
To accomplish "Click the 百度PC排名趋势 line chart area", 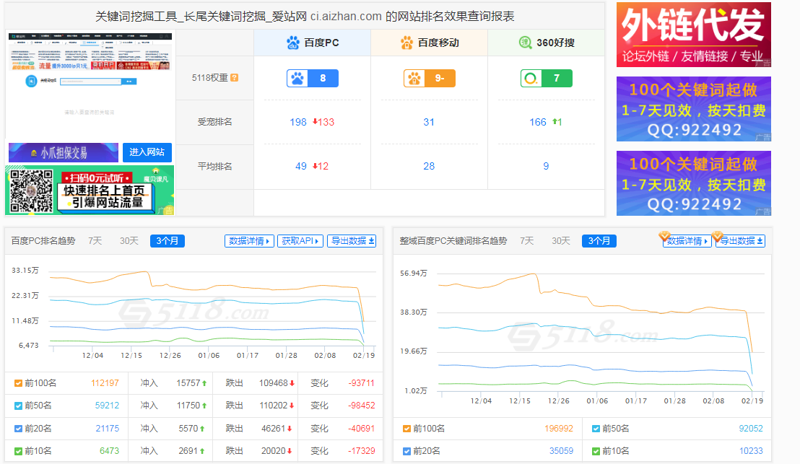I will tap(194, 312).
